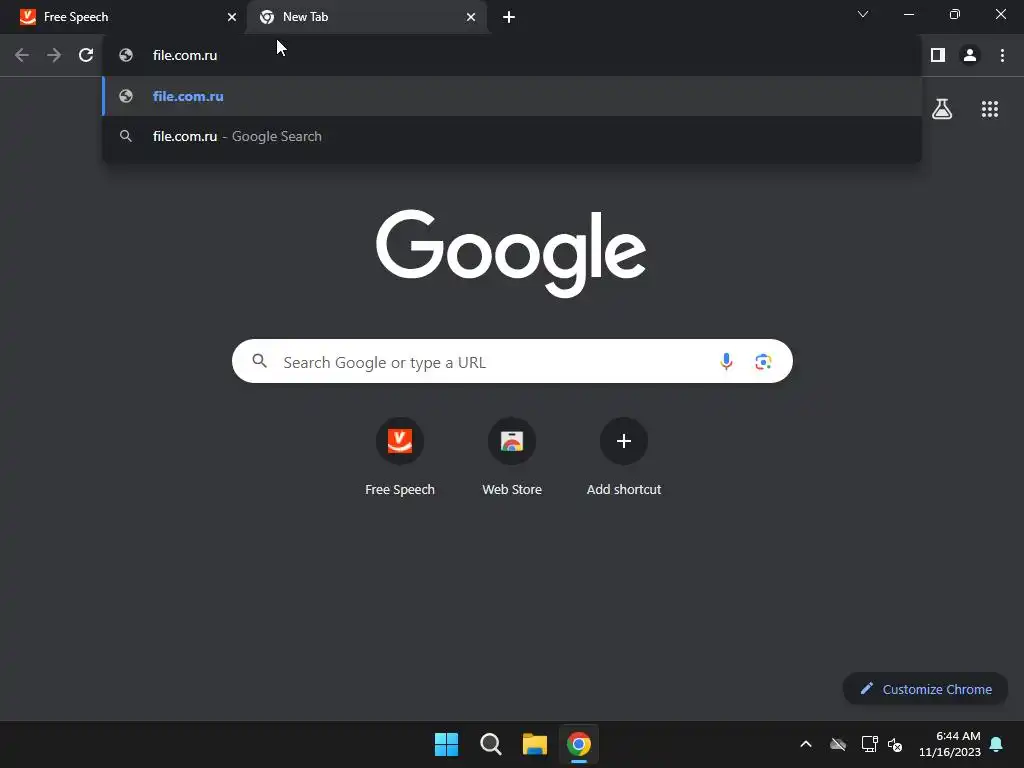
Task: Search by image with Google Lens
Action: coord(763,361)
